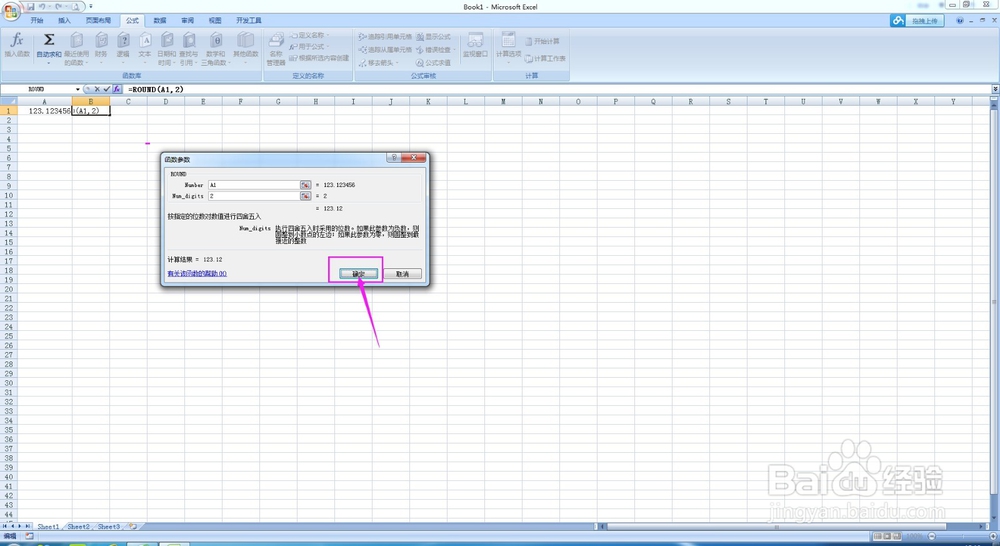Click the OK (确定) dialog button

point(358,274)
